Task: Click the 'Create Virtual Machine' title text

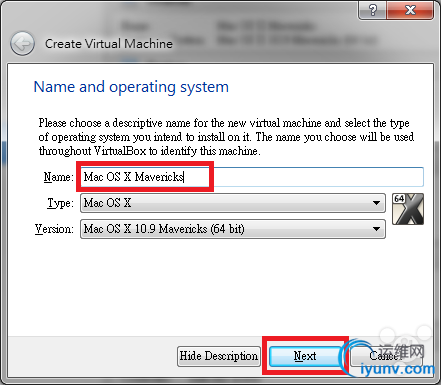Action: 109,44
